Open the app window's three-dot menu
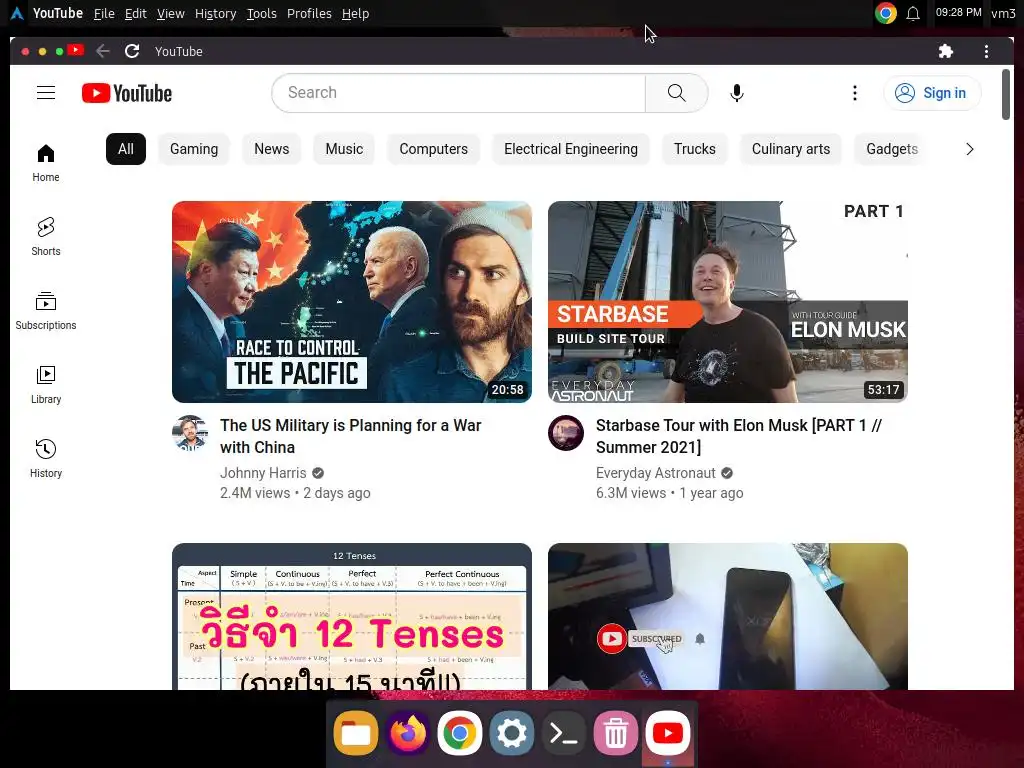The image size is (1024, 768). coord(986,51)
